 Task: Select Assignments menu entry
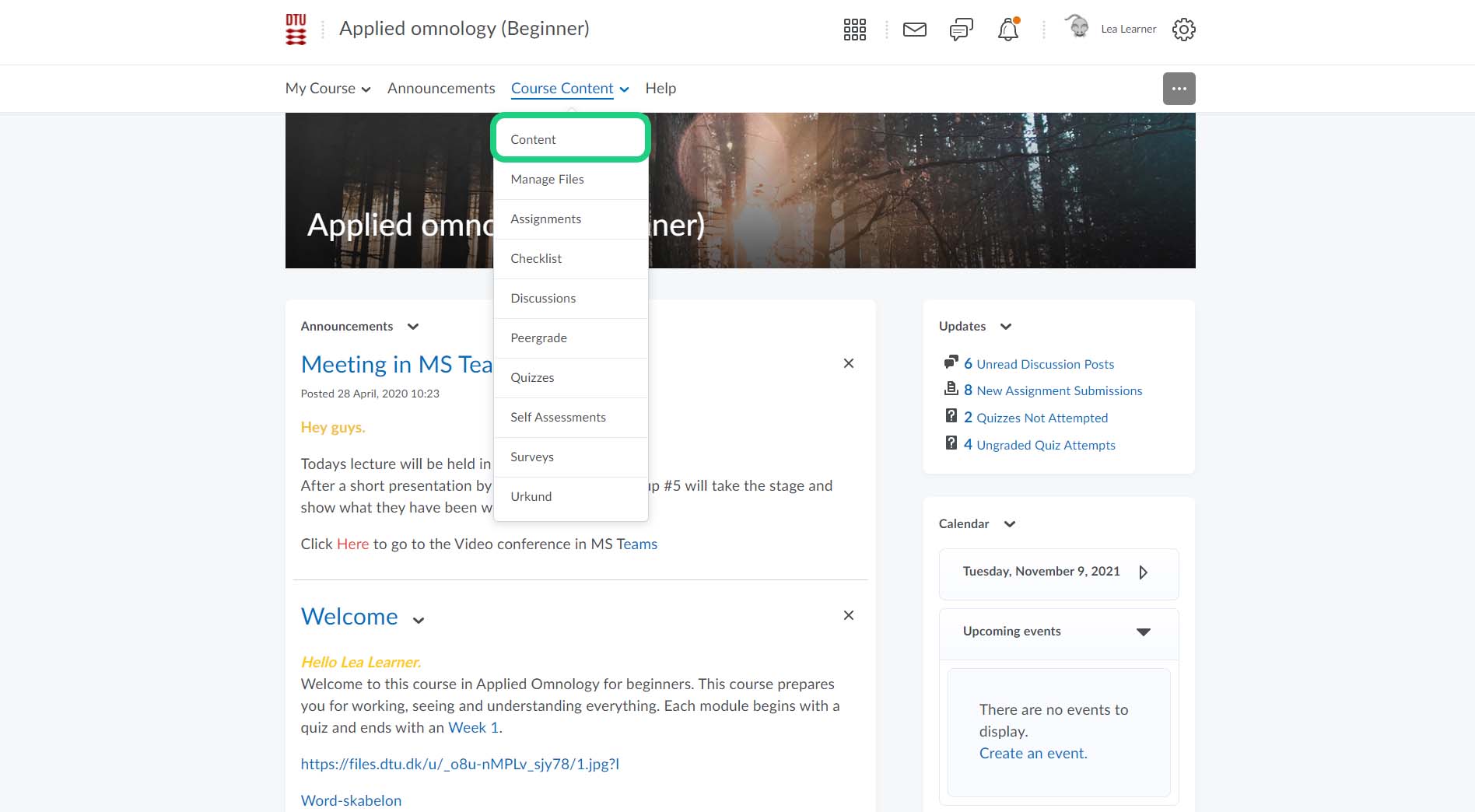tap(545, 219)
